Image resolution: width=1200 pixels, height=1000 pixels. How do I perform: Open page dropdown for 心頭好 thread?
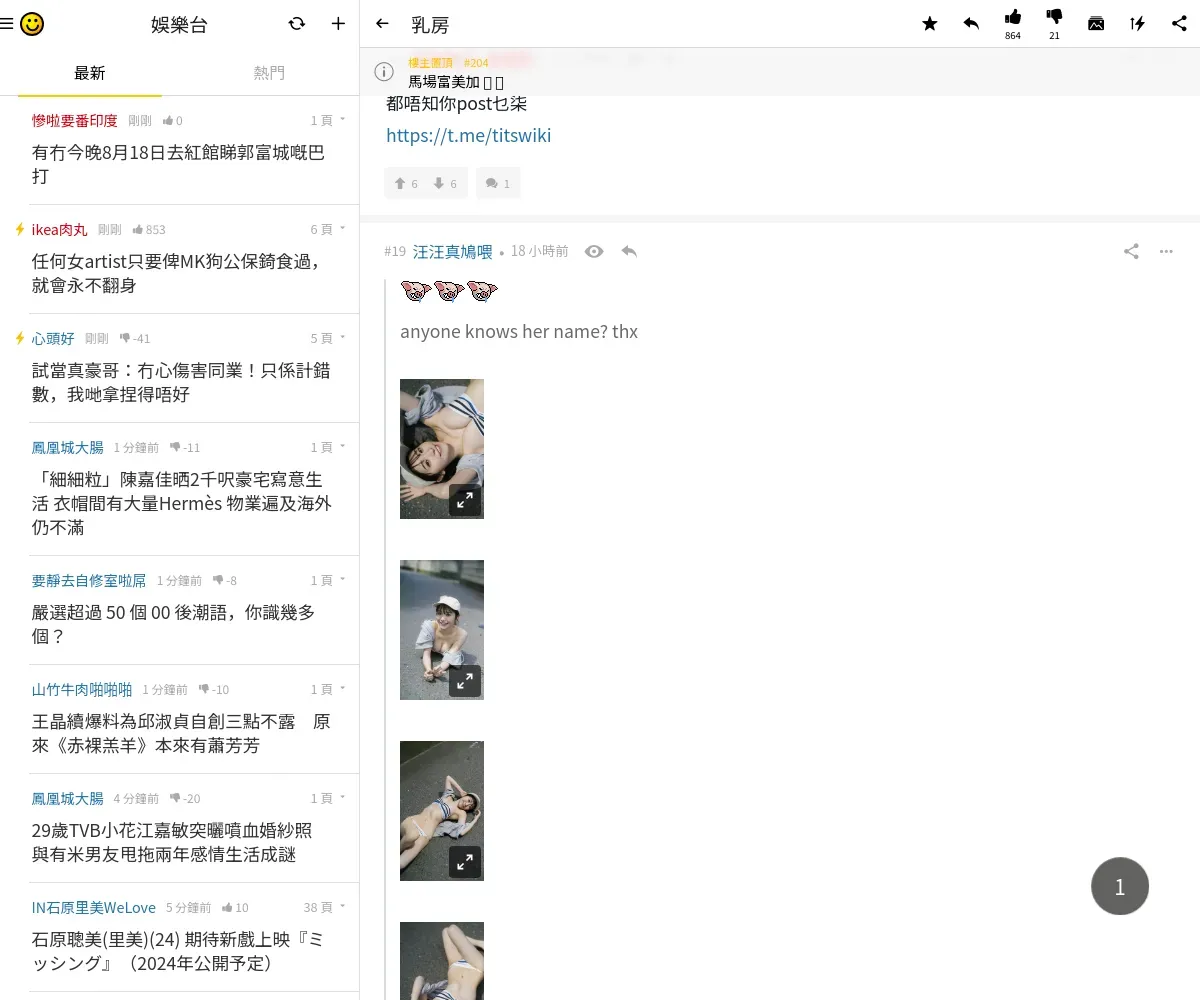[x=328, y=338]
